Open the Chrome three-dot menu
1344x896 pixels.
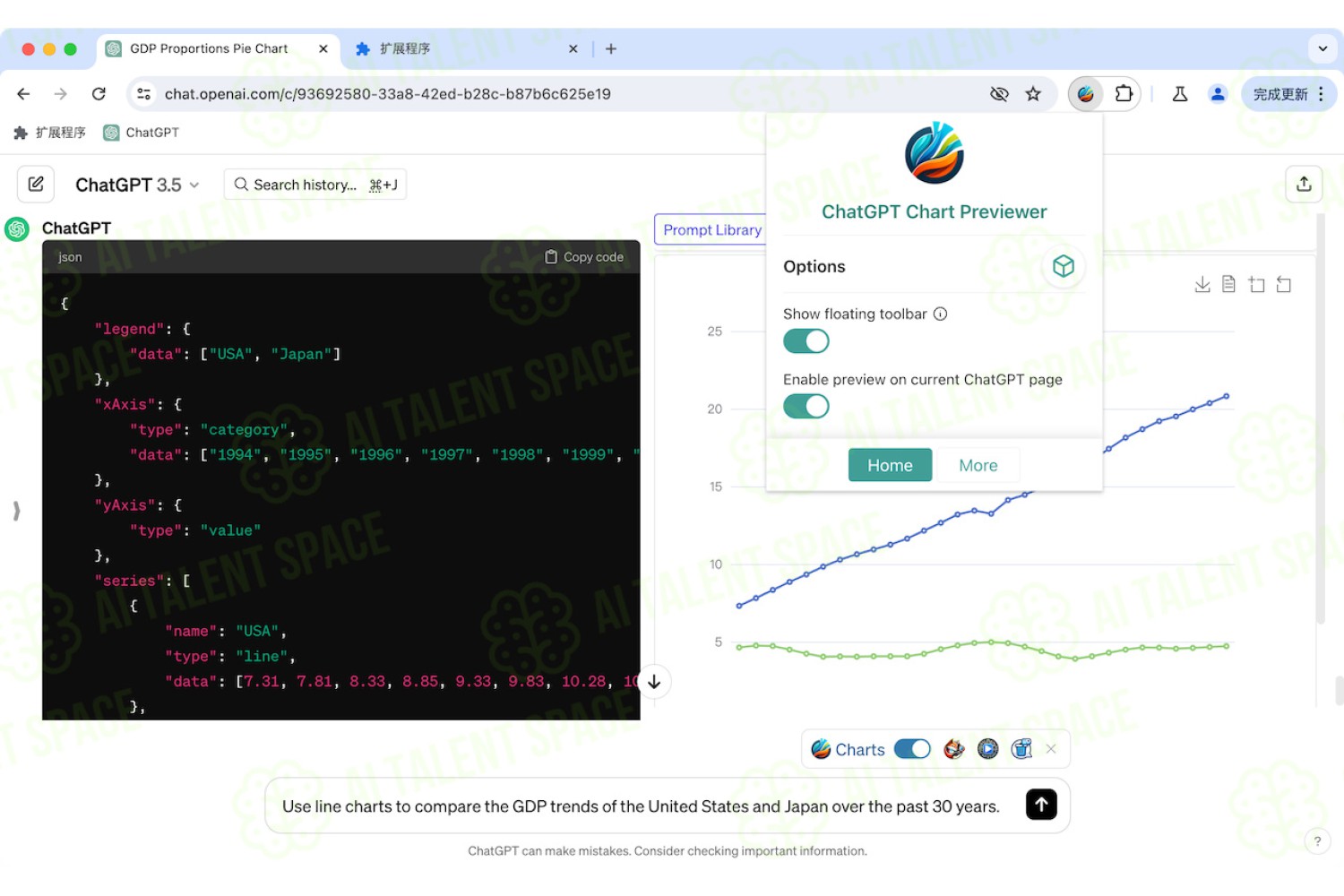pos(1321,94)
